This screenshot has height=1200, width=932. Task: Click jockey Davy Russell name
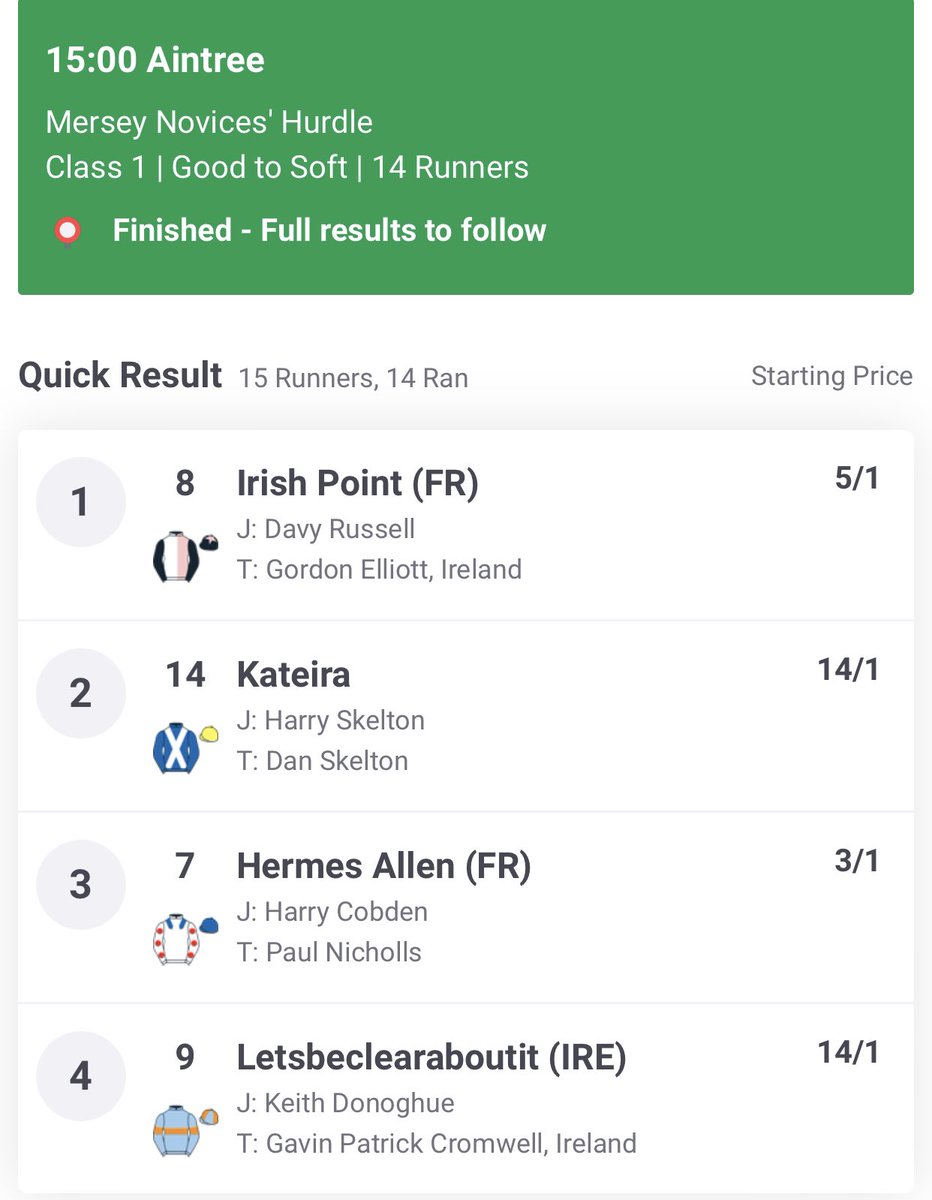[339, 529]
